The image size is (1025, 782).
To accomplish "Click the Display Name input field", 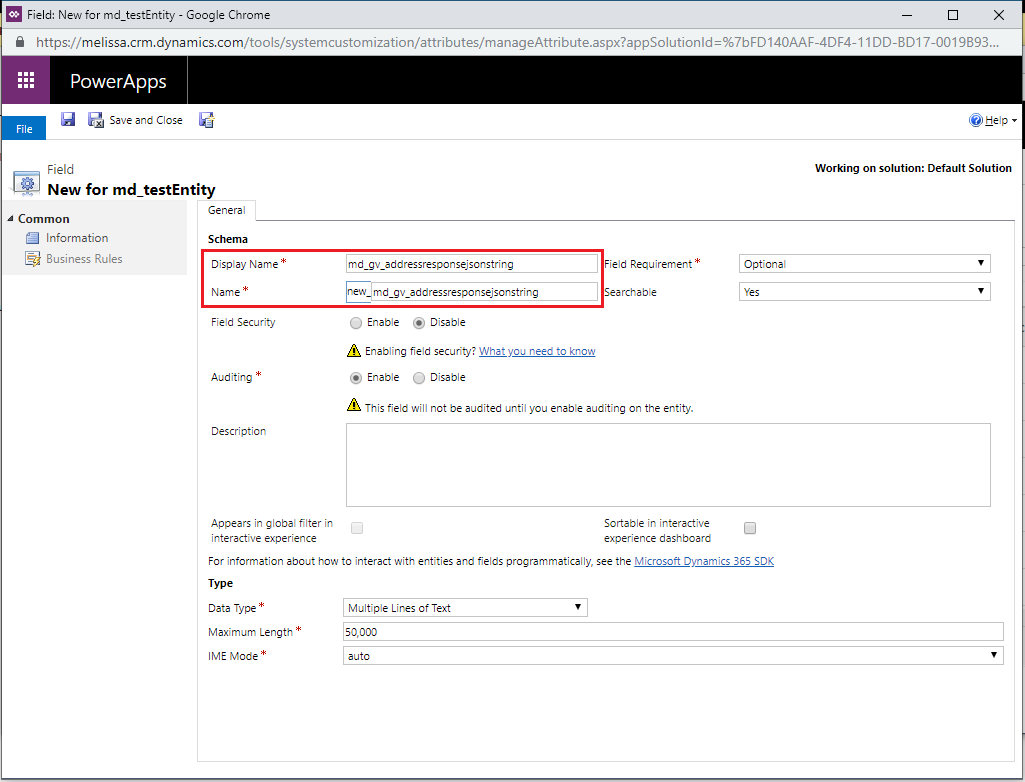I will [x=471, y=264].
